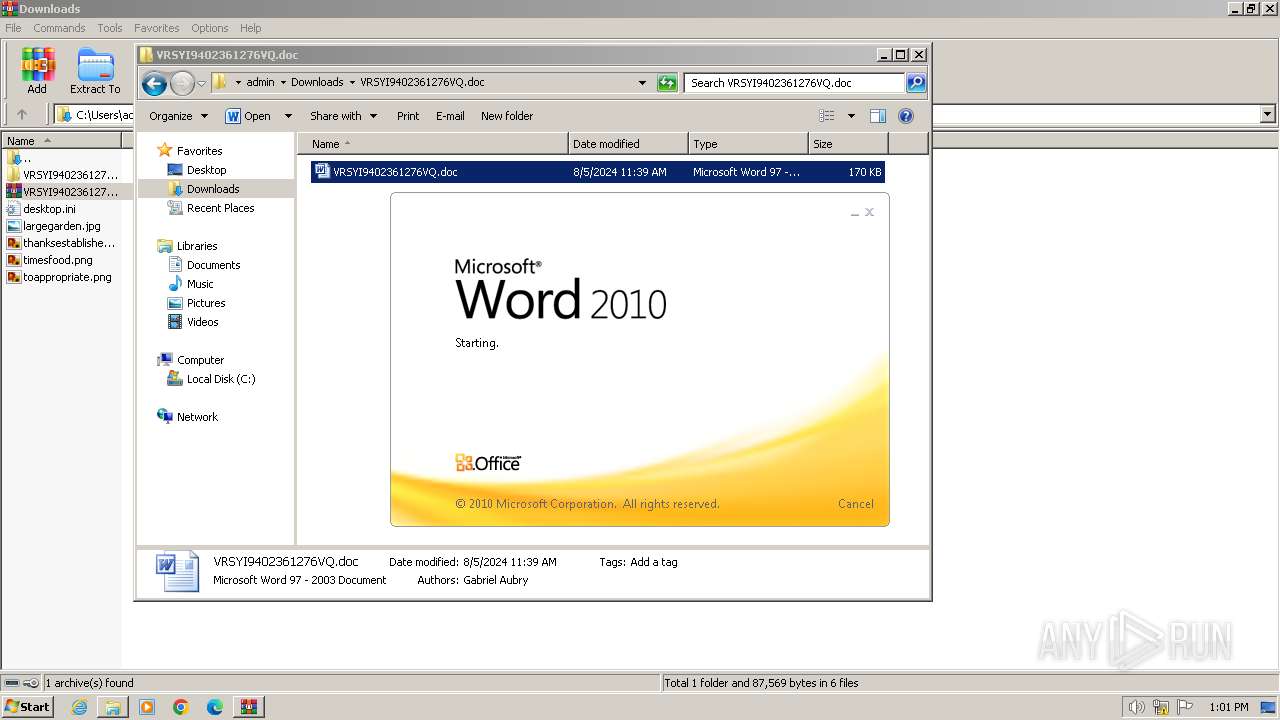Select Desktop under Favorites

pyautogui.click(x=206, y=170)
